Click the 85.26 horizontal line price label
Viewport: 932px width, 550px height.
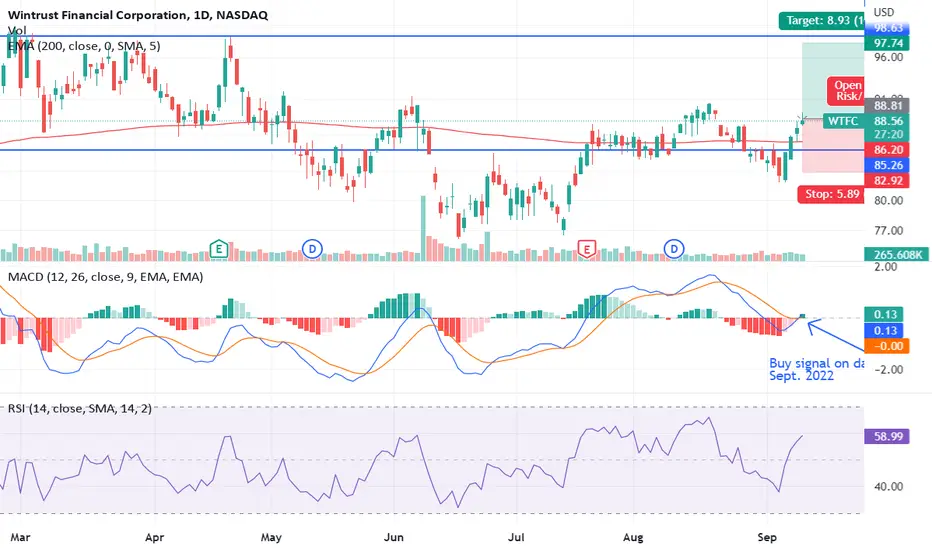tap(887, 165)
